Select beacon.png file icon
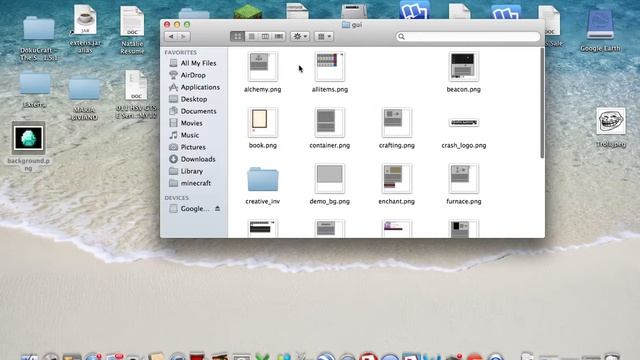Image resolution: width=640 pixels, height=360 pixels. click(x=463, y=67)
